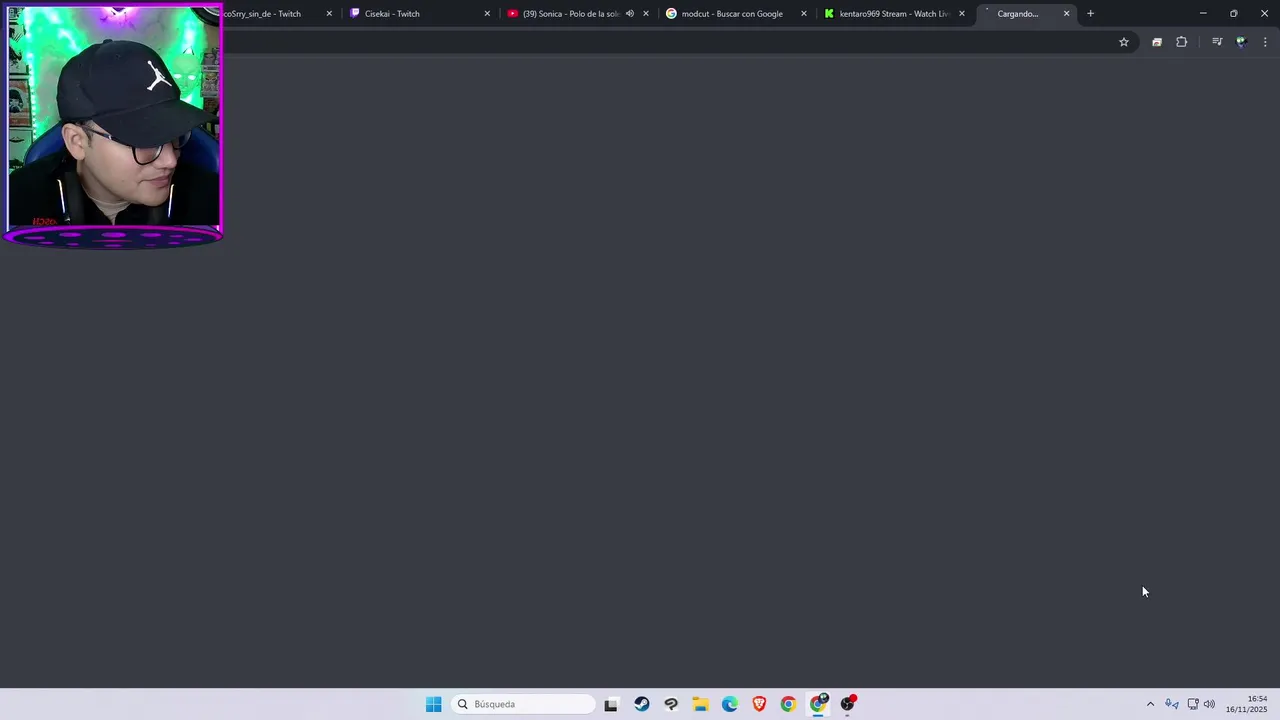Open the plain Chrome taskbar icon
The width and height of the screenshot is (1280, 720).
click(x=788, y=704)
